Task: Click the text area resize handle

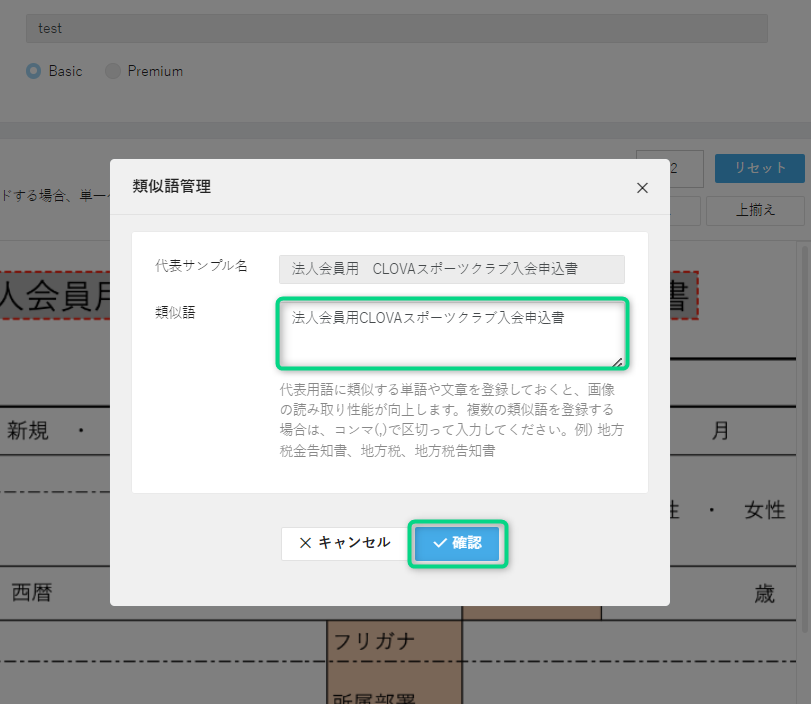Action: click(x=617, y=362)
